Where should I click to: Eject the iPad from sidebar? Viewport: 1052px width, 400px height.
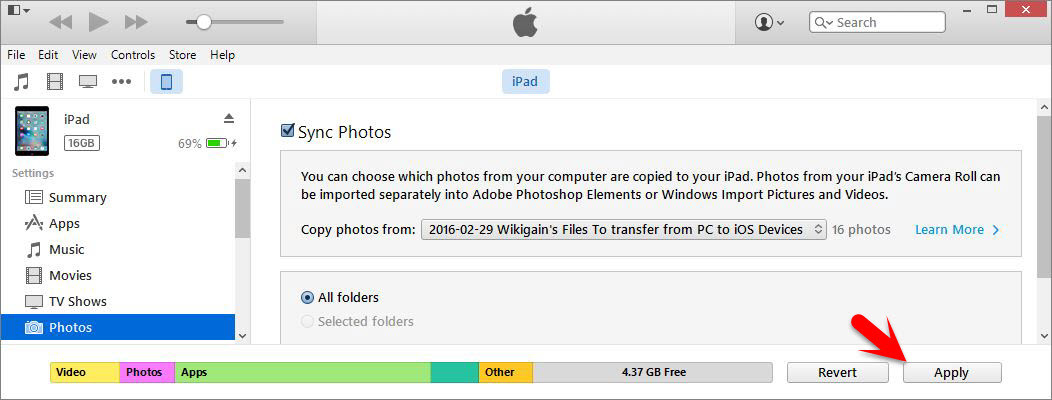tap(229, 119)
